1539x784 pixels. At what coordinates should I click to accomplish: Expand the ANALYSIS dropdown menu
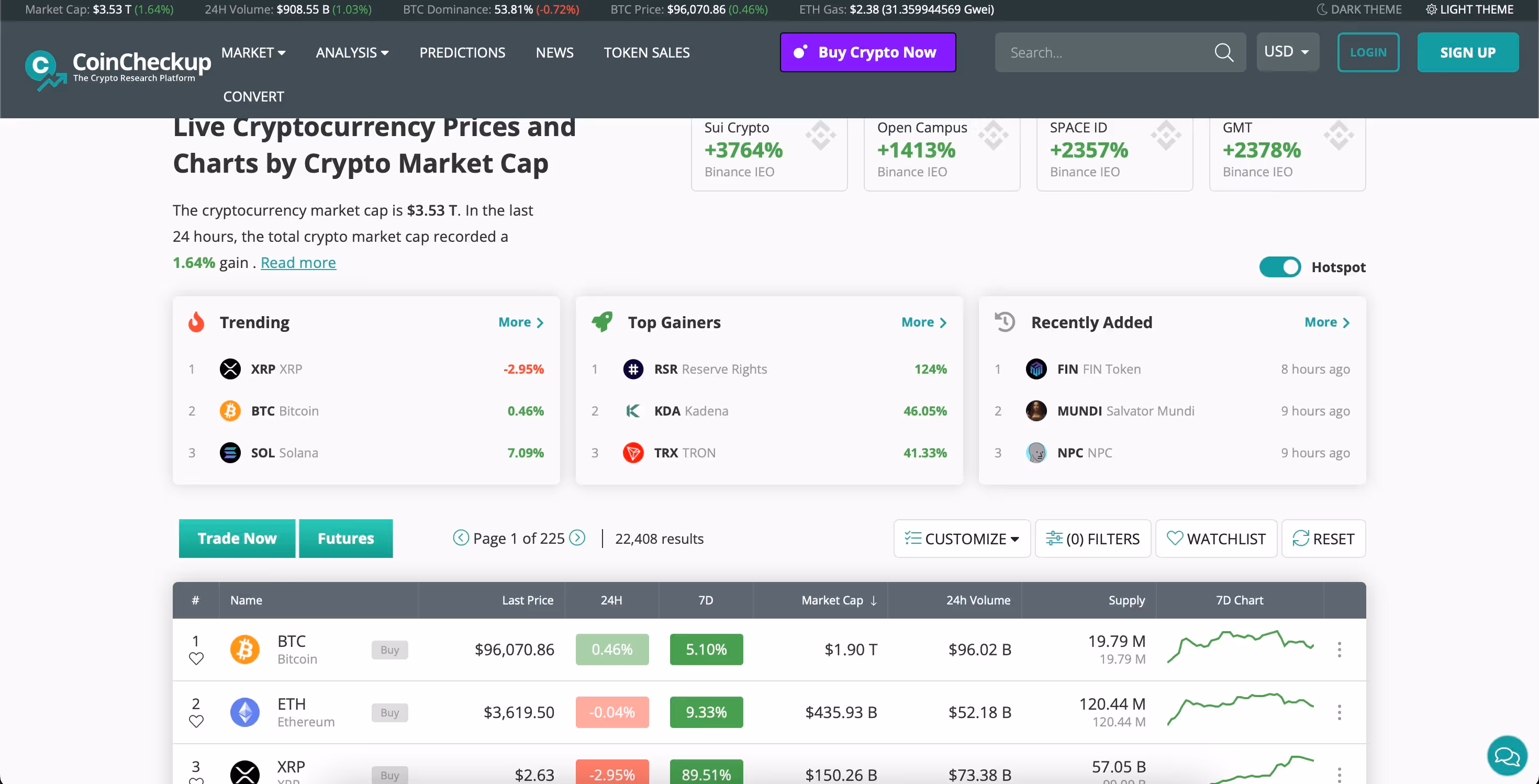(352, 52)
